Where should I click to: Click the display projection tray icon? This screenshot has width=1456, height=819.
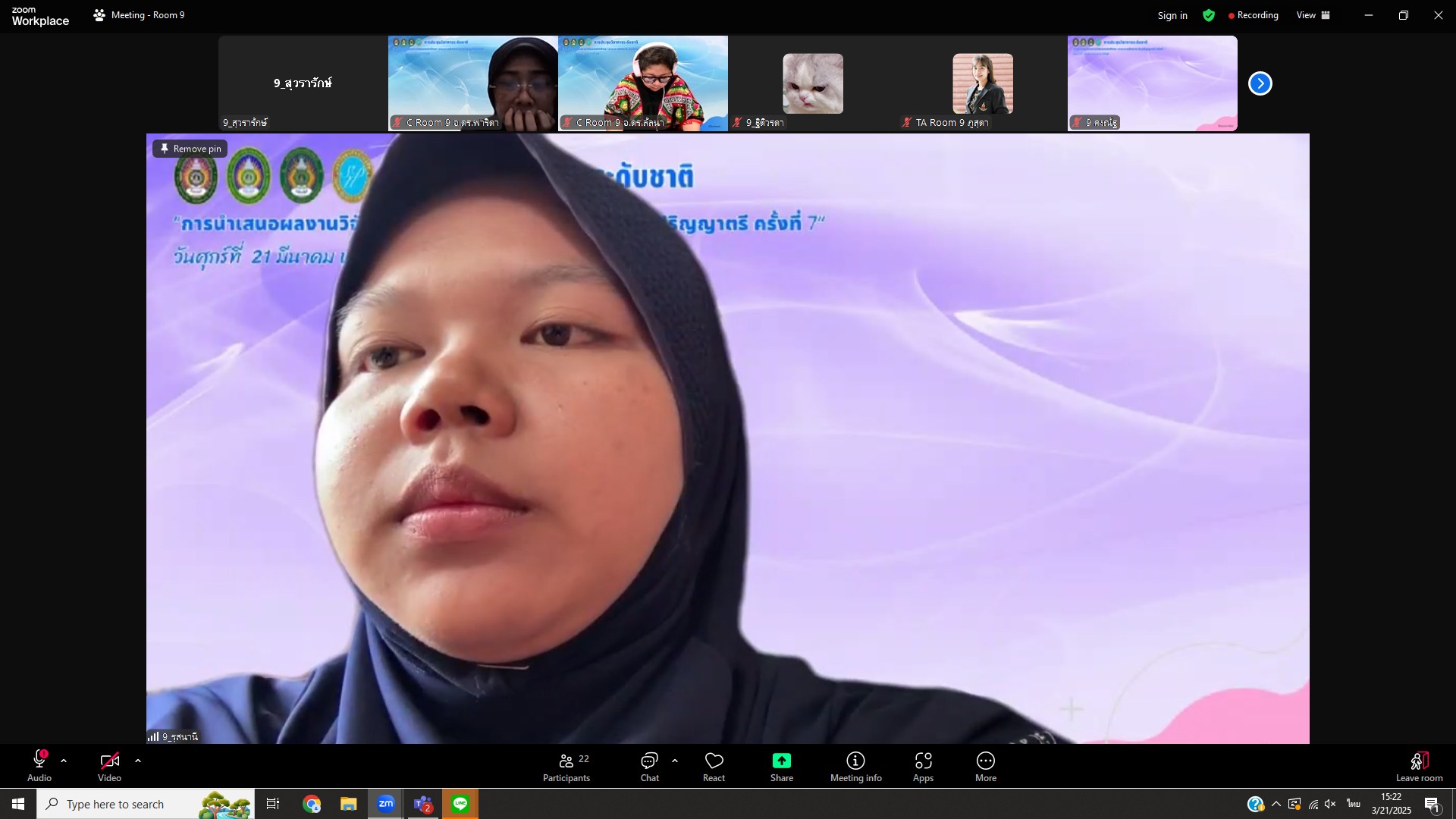click(x=1294, y=804)
